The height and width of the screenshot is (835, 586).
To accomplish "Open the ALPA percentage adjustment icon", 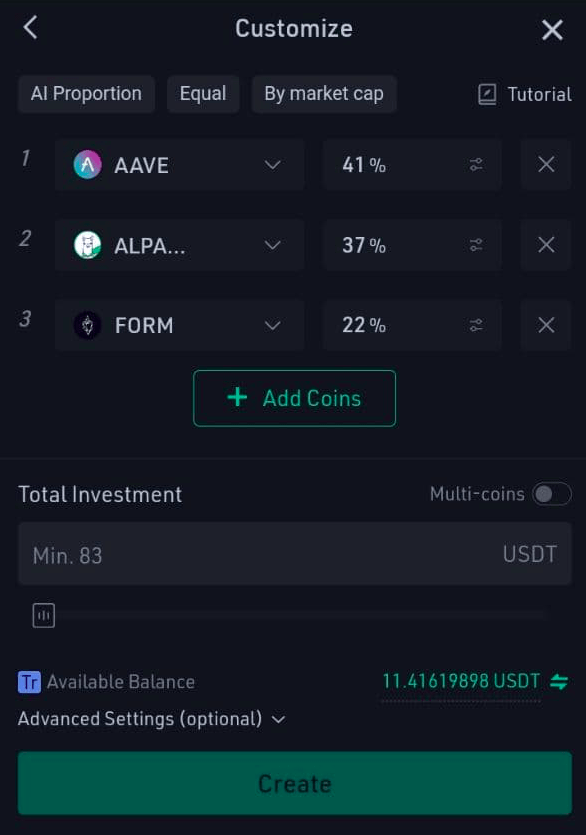I will click(478, 244).
